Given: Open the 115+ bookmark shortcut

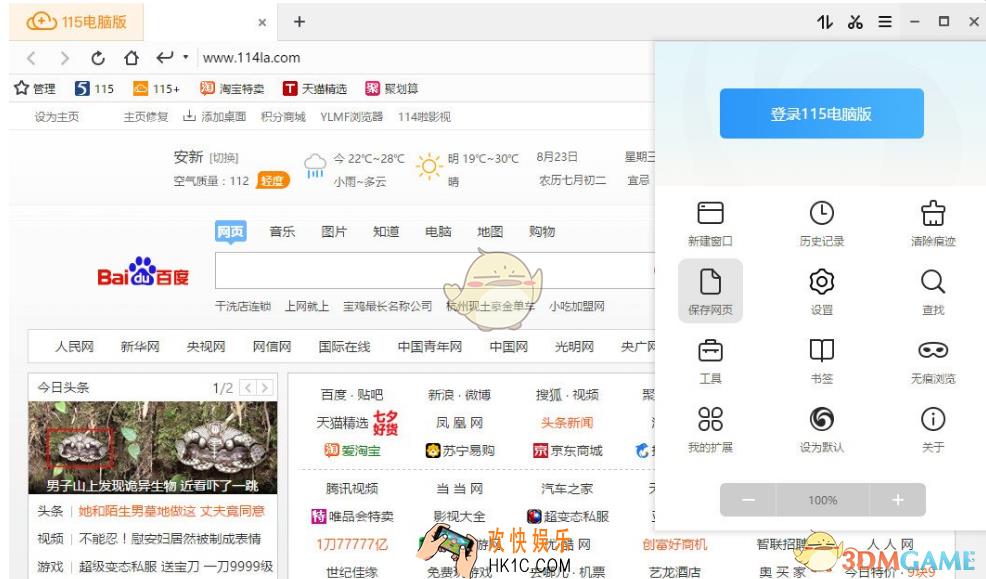Looking at the screenshot, I should tap(157, 89).
